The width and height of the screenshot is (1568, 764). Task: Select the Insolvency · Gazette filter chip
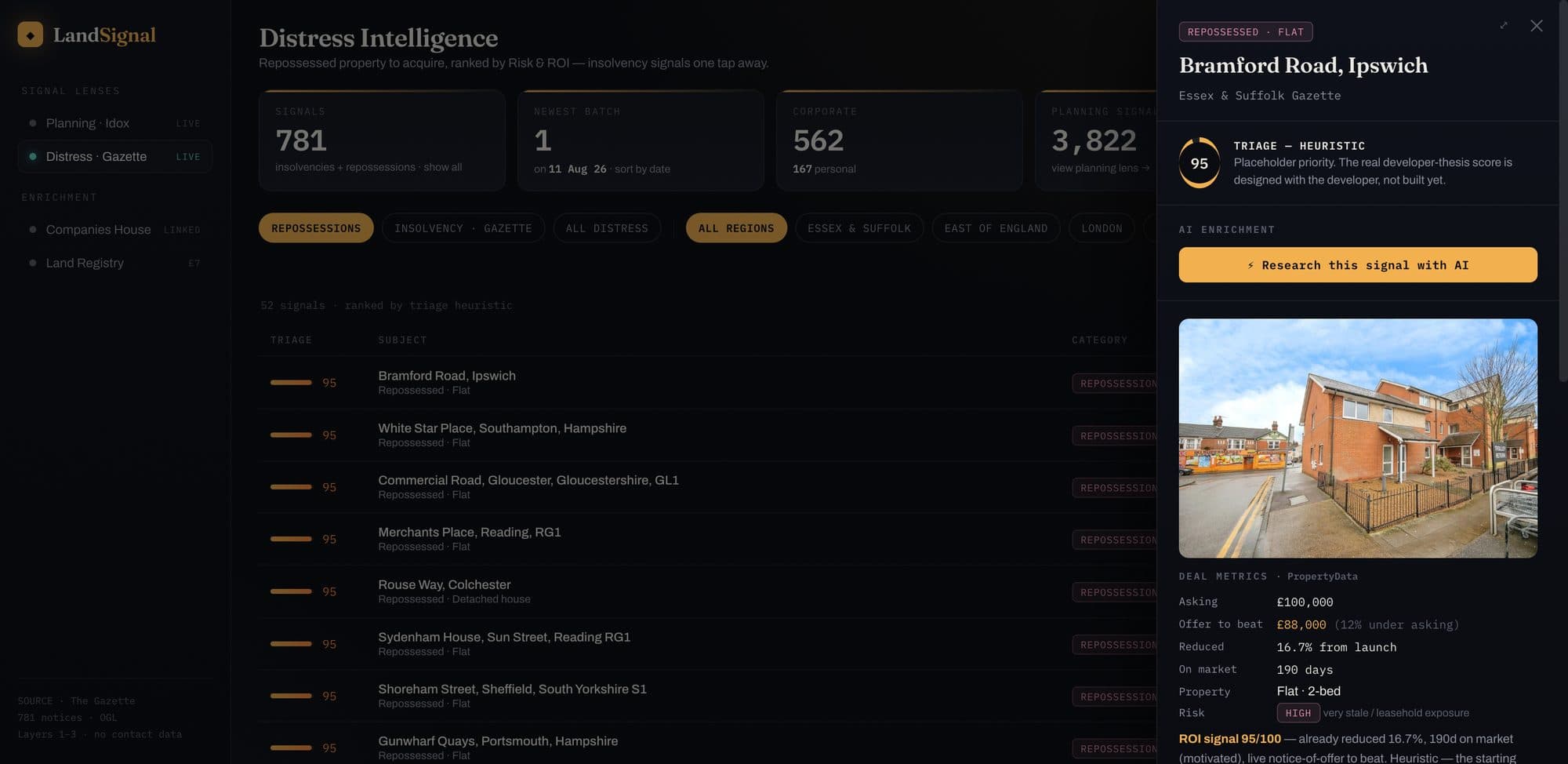coord(463,227)
